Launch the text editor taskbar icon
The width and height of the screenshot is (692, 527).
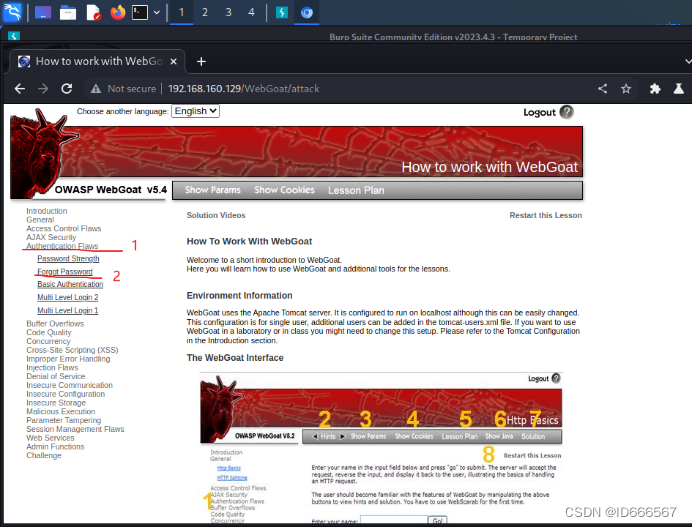[93, 13]
